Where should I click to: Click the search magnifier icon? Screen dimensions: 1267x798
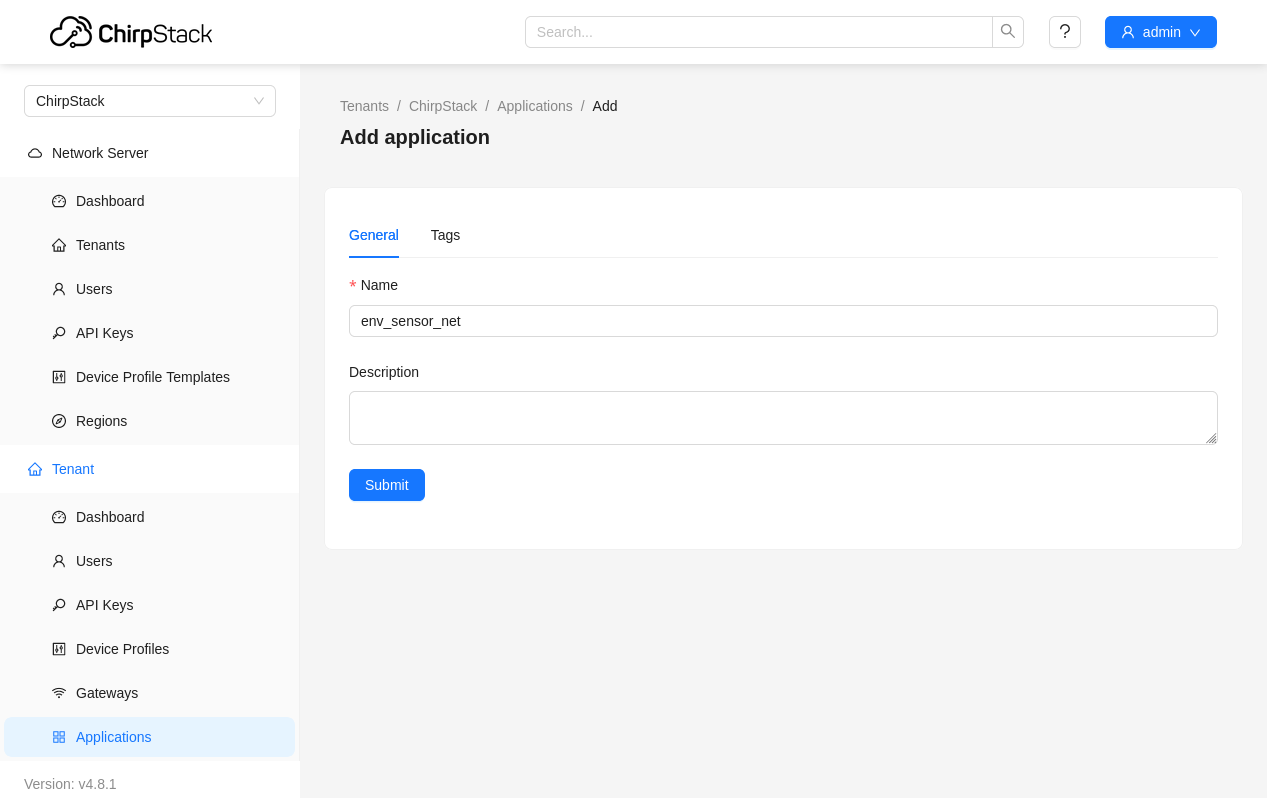[x=1008, y=32]
